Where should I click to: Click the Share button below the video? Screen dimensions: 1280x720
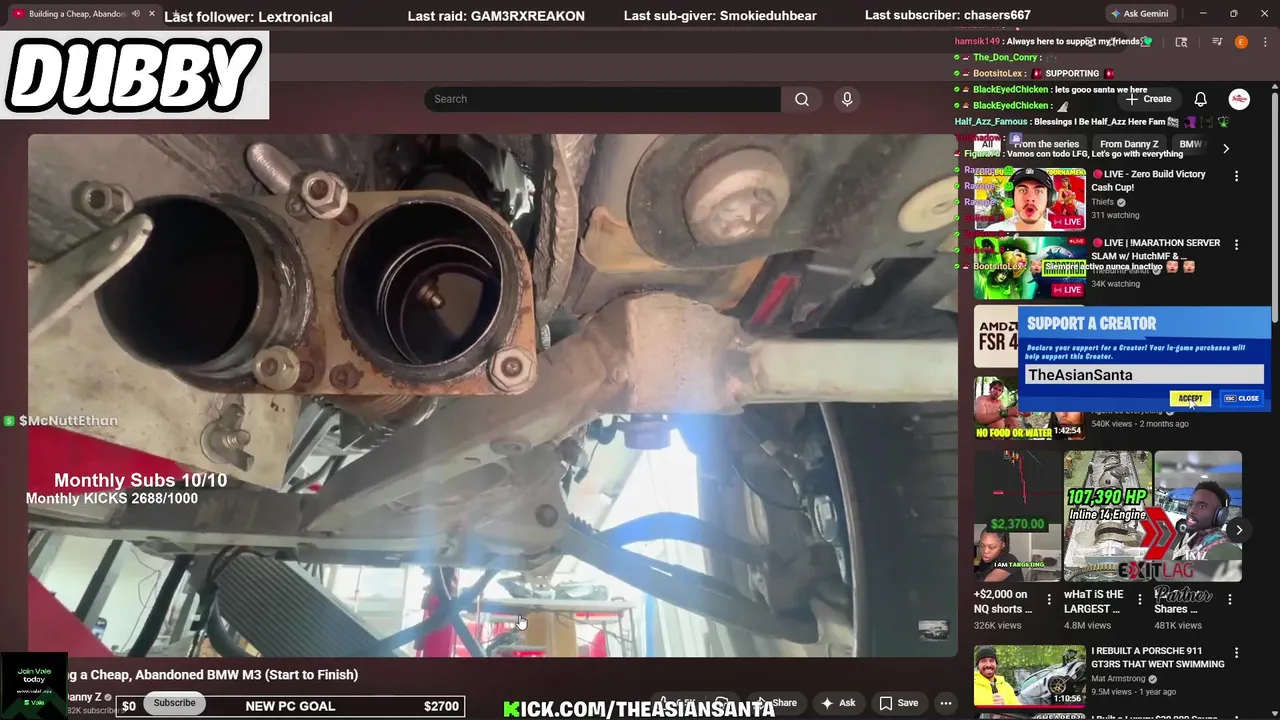point(777,703)
